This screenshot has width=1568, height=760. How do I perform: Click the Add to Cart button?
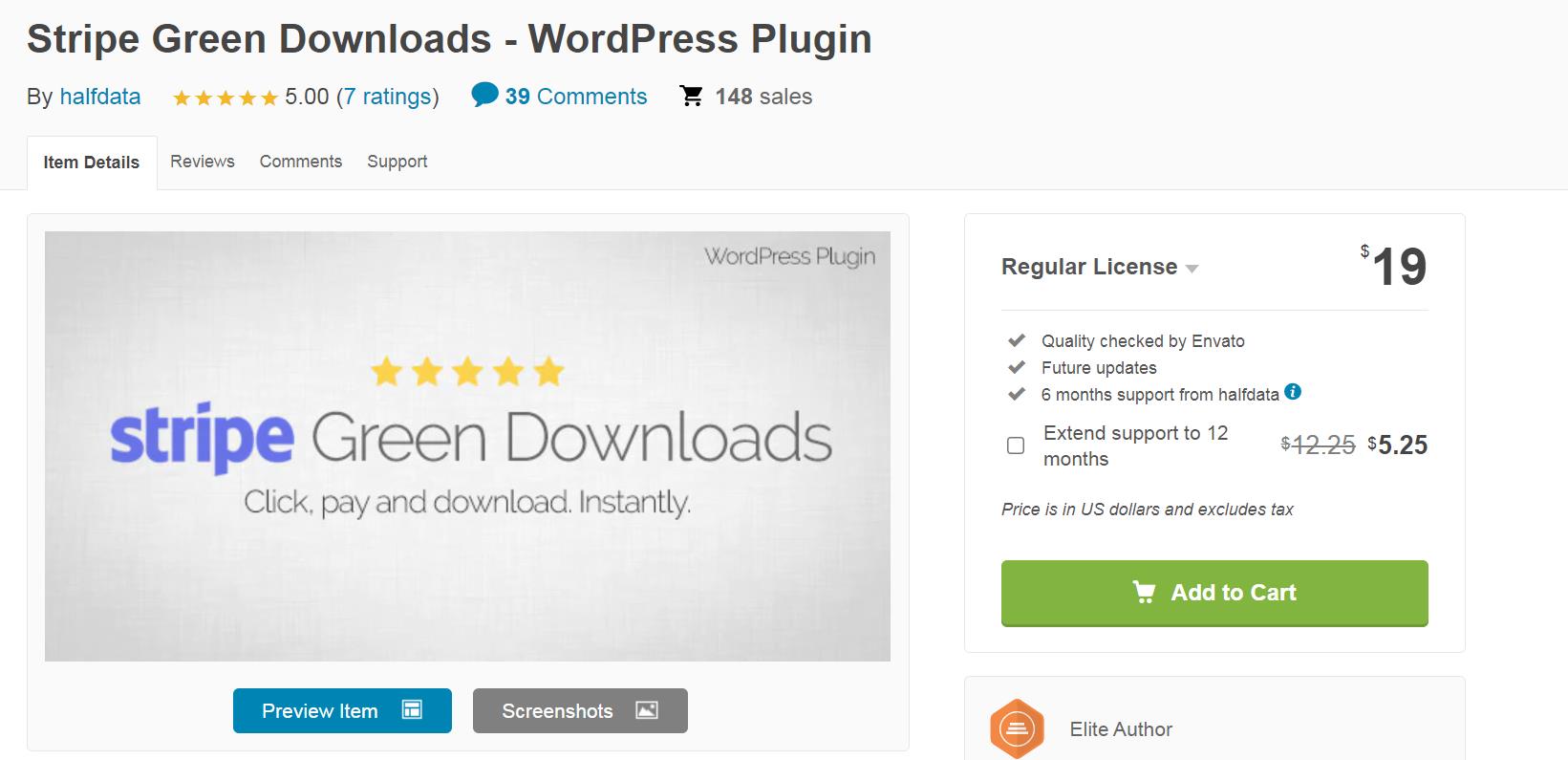pyautogui.click(x=1214, y=593)
